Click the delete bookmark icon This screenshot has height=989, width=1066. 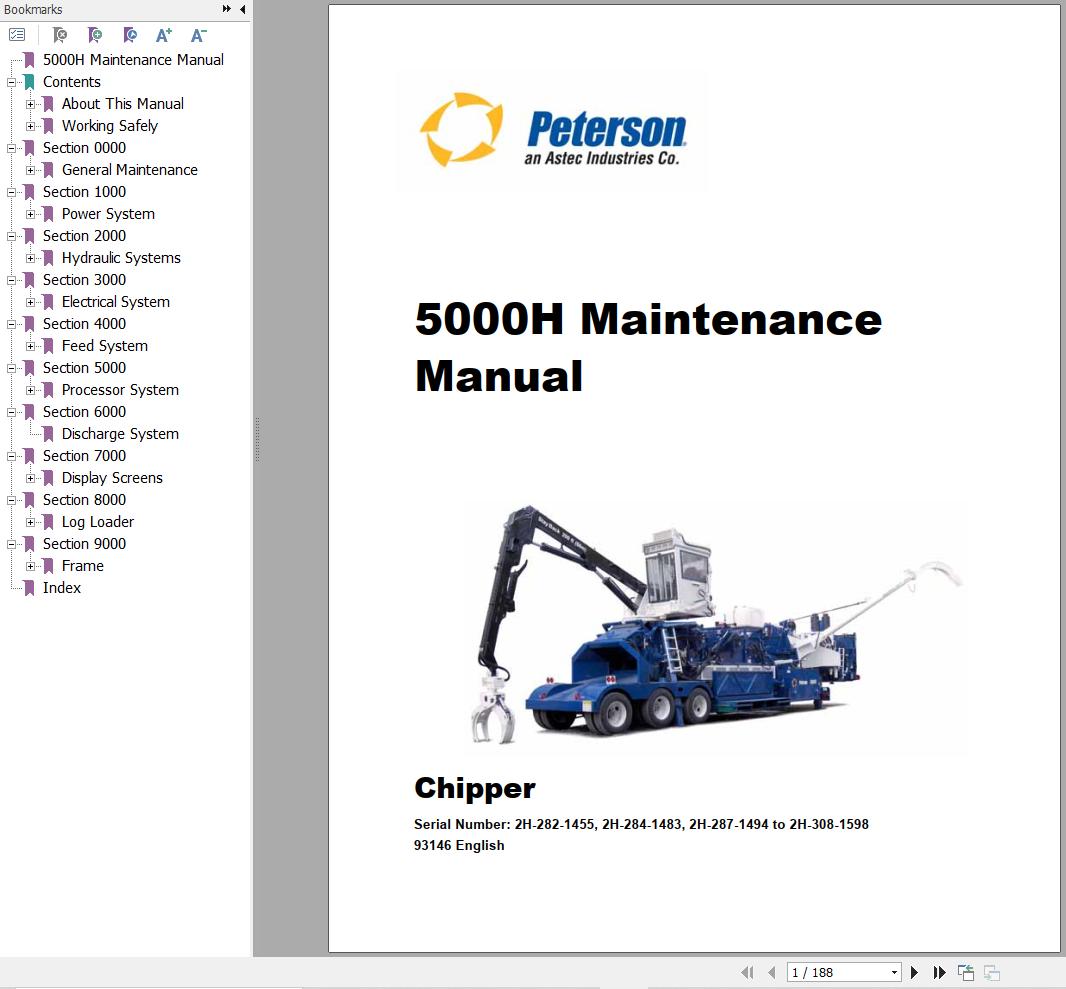click(x=60, y=35)
